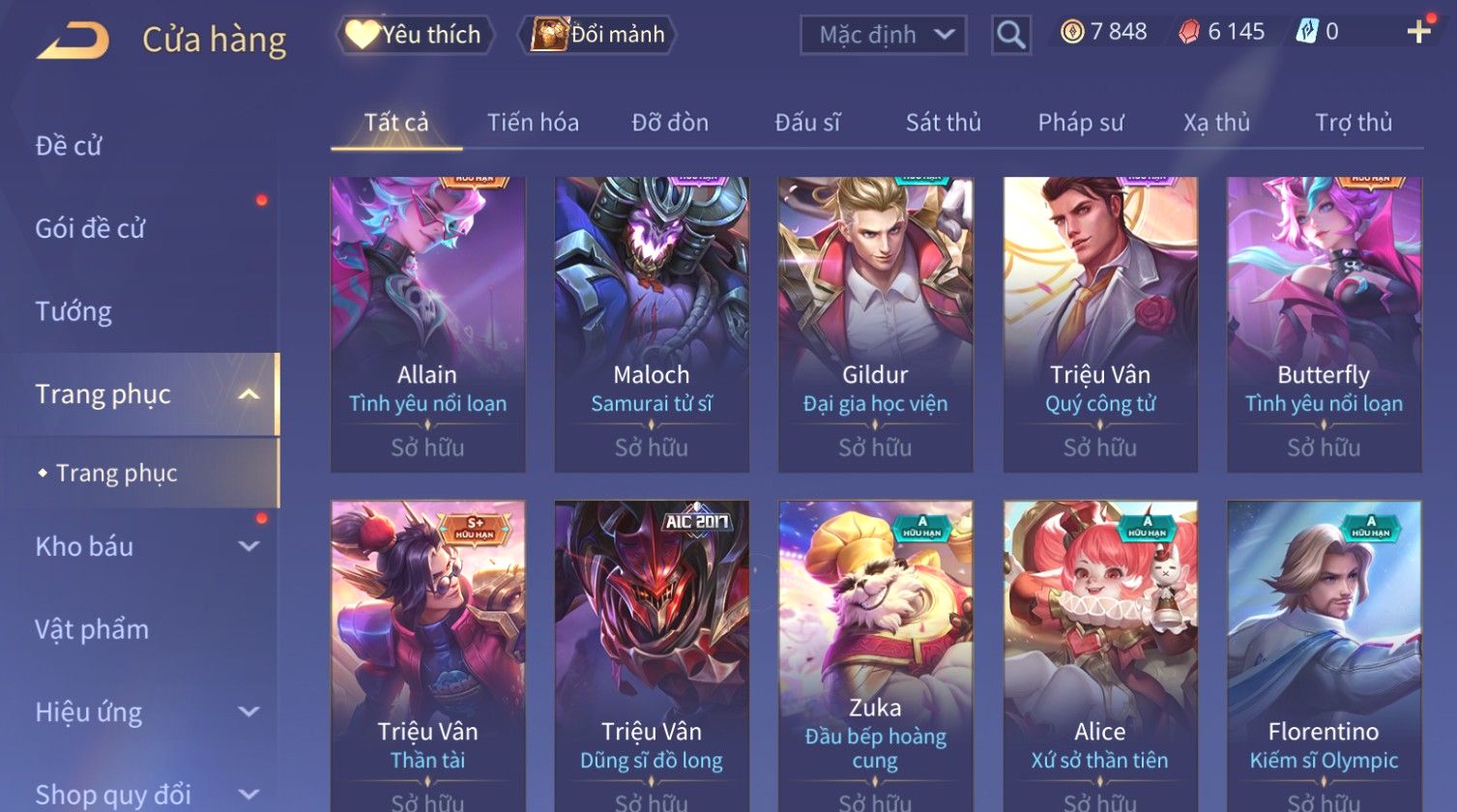Go to Gói đề cử in sidebar

pos(90,228)
